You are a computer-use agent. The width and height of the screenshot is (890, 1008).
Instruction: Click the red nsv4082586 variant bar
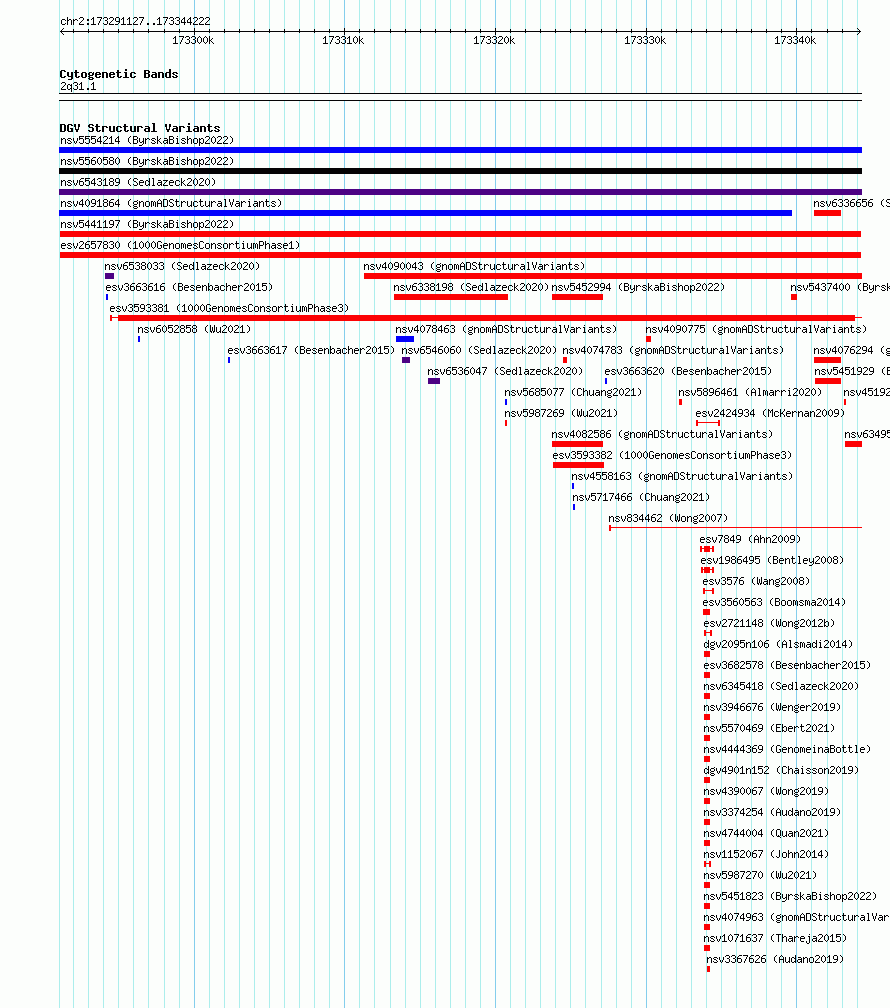[577, 444]
